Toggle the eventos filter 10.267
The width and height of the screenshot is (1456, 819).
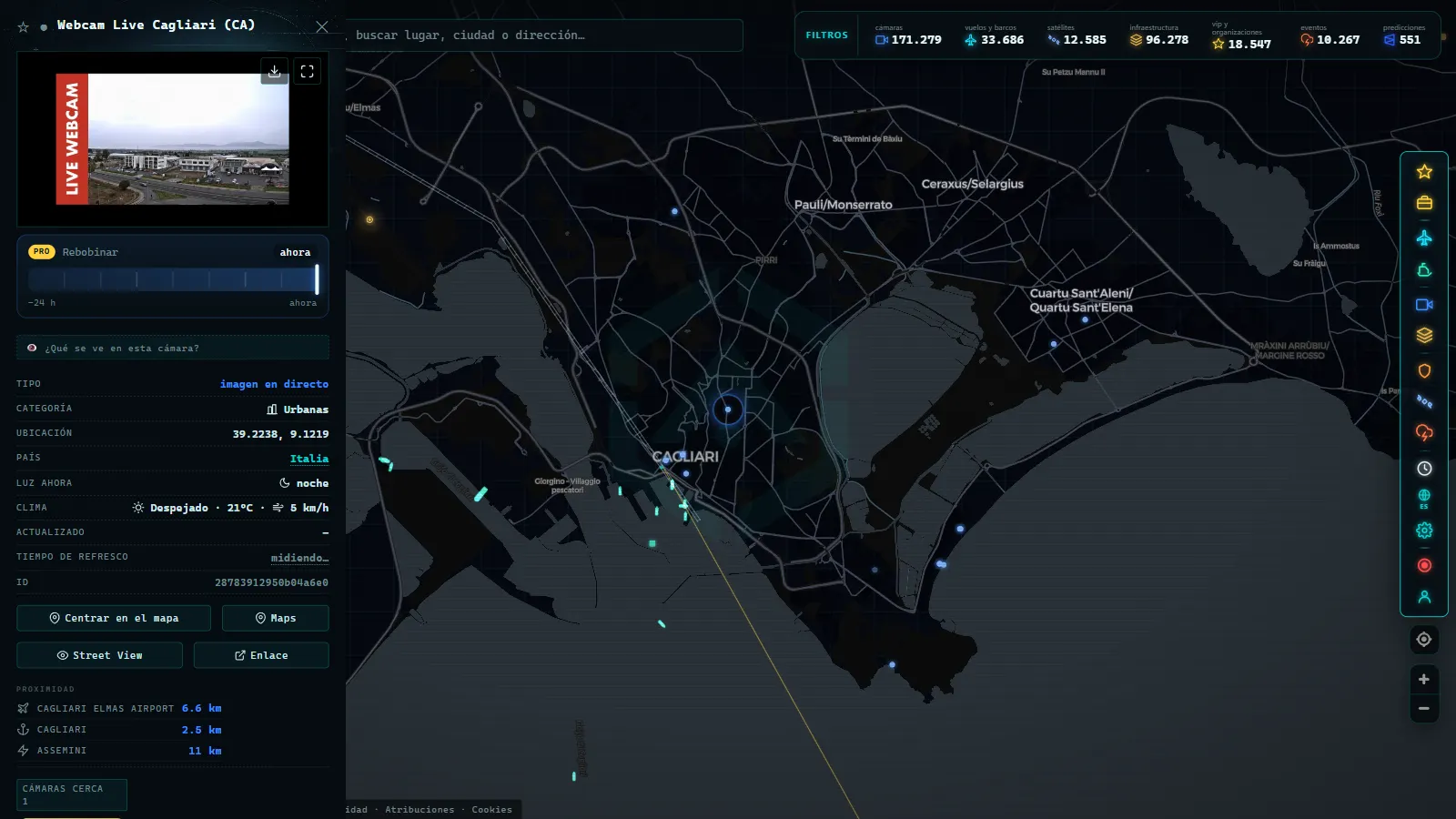coord(1330,35)
